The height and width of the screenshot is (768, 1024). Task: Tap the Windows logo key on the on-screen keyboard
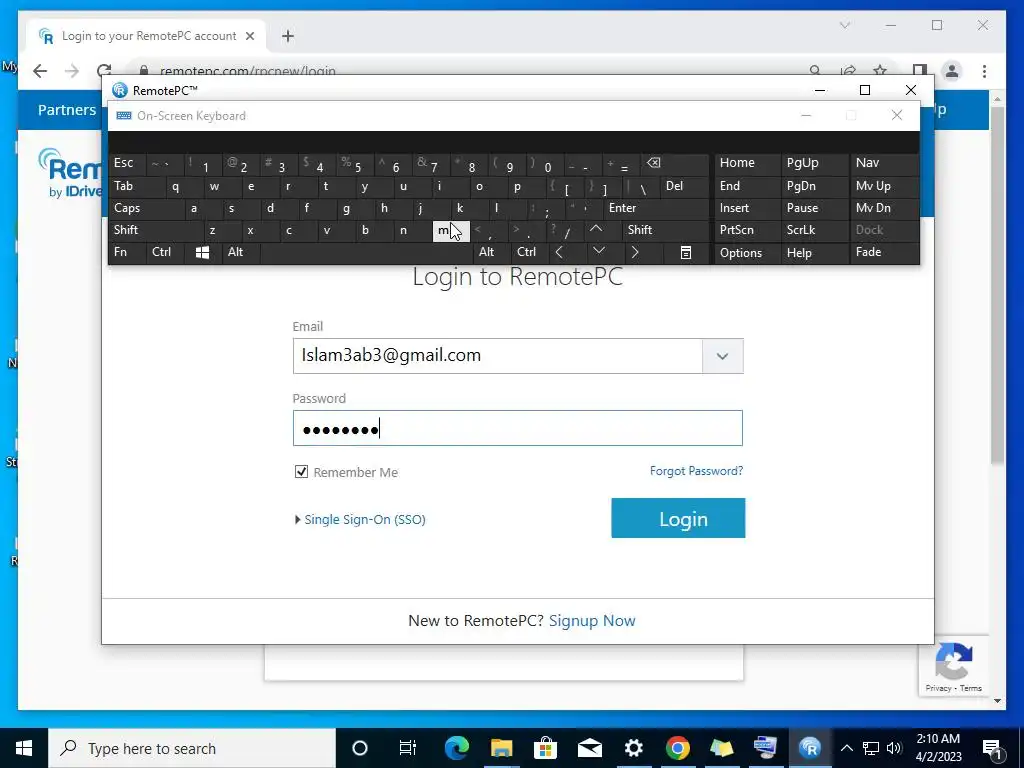pyautogui.click(x=202, y=253)
